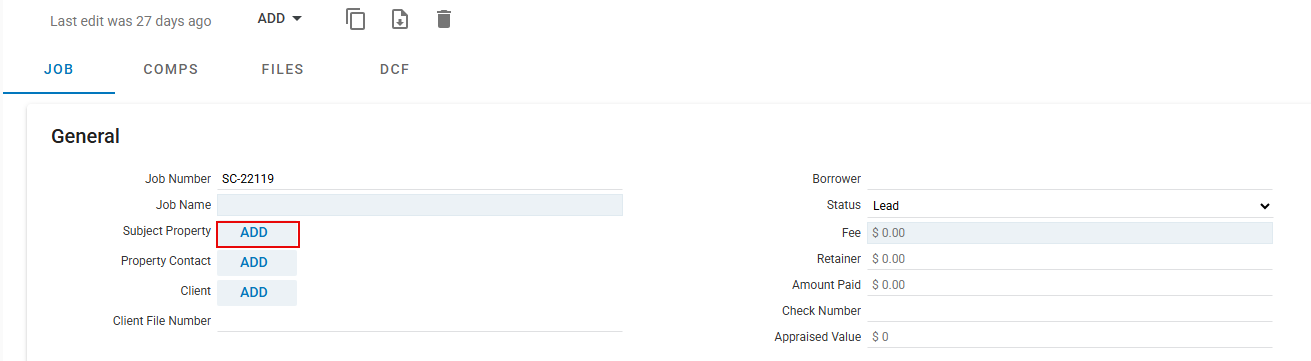This screenshot has height=361, width=1311.
Task: Select the JOB tab
Action: click(59, 70)
